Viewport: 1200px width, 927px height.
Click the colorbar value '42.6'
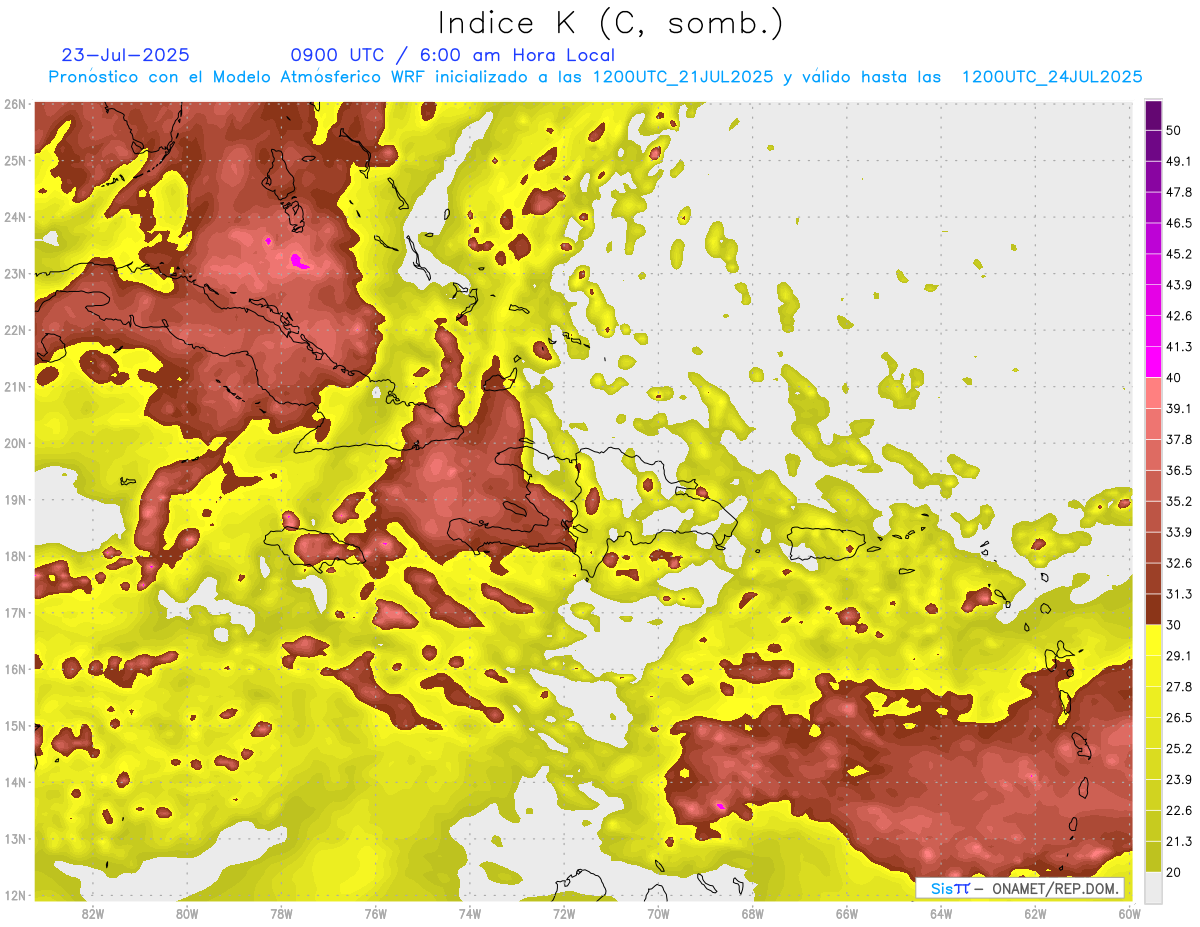tap(1178, 316)
